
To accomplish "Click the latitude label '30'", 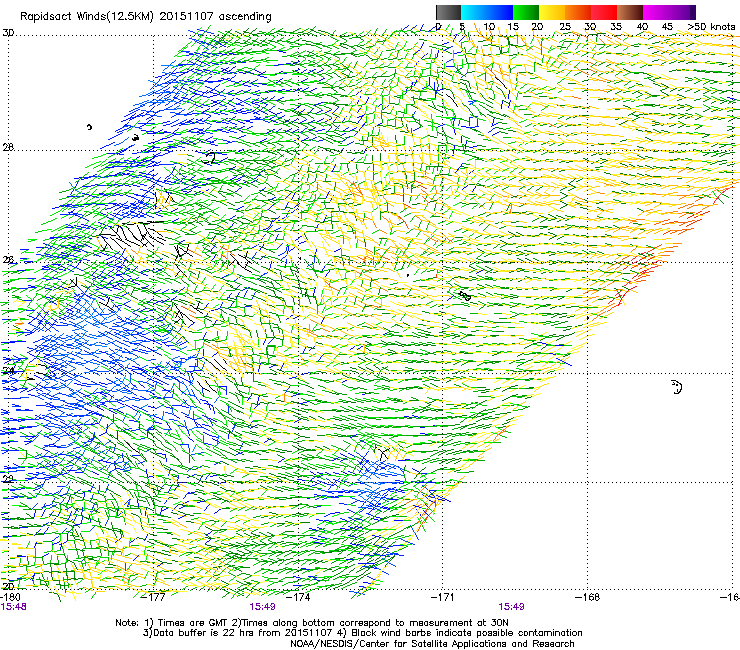I will pos(8,33).
